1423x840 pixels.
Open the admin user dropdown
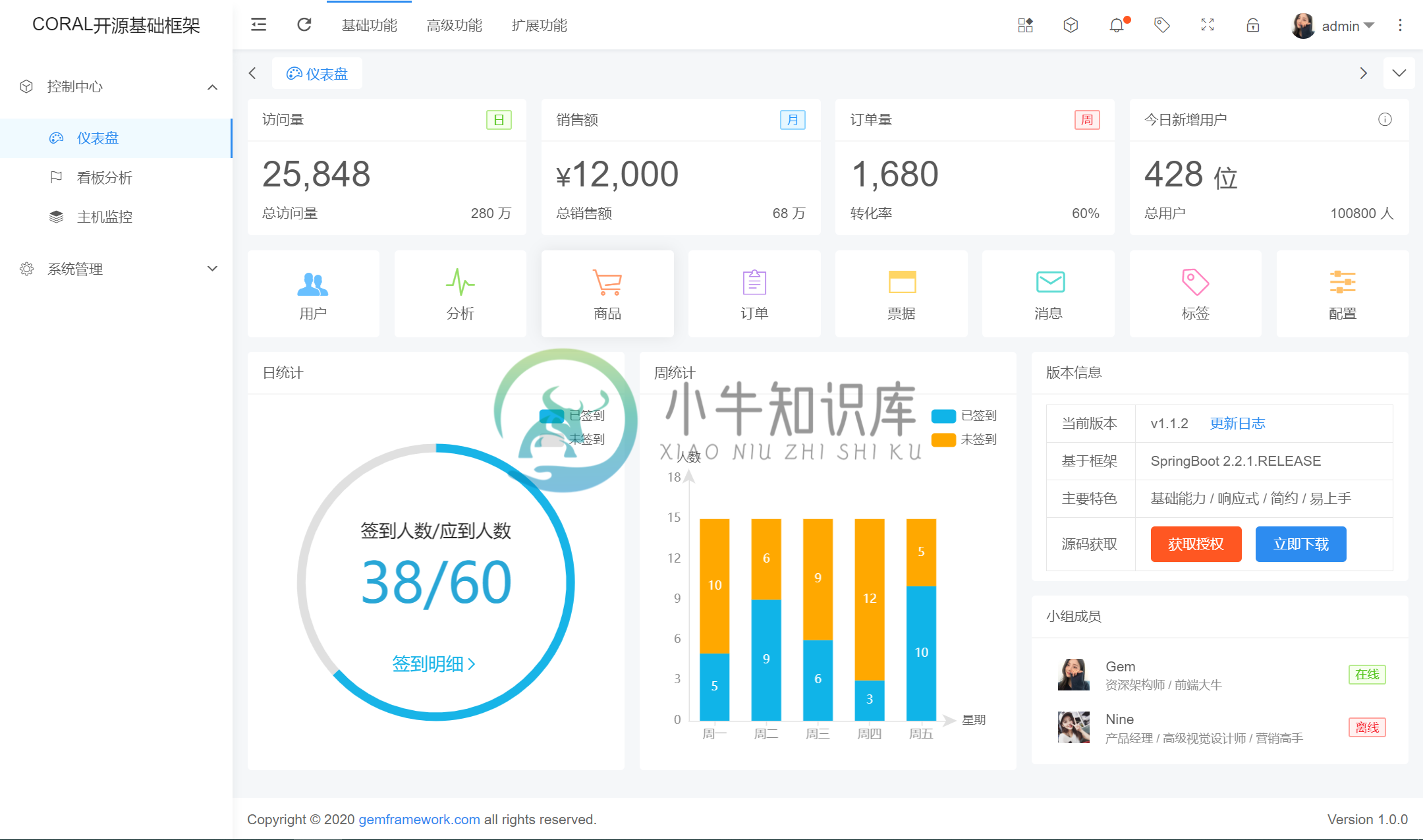1347,26
